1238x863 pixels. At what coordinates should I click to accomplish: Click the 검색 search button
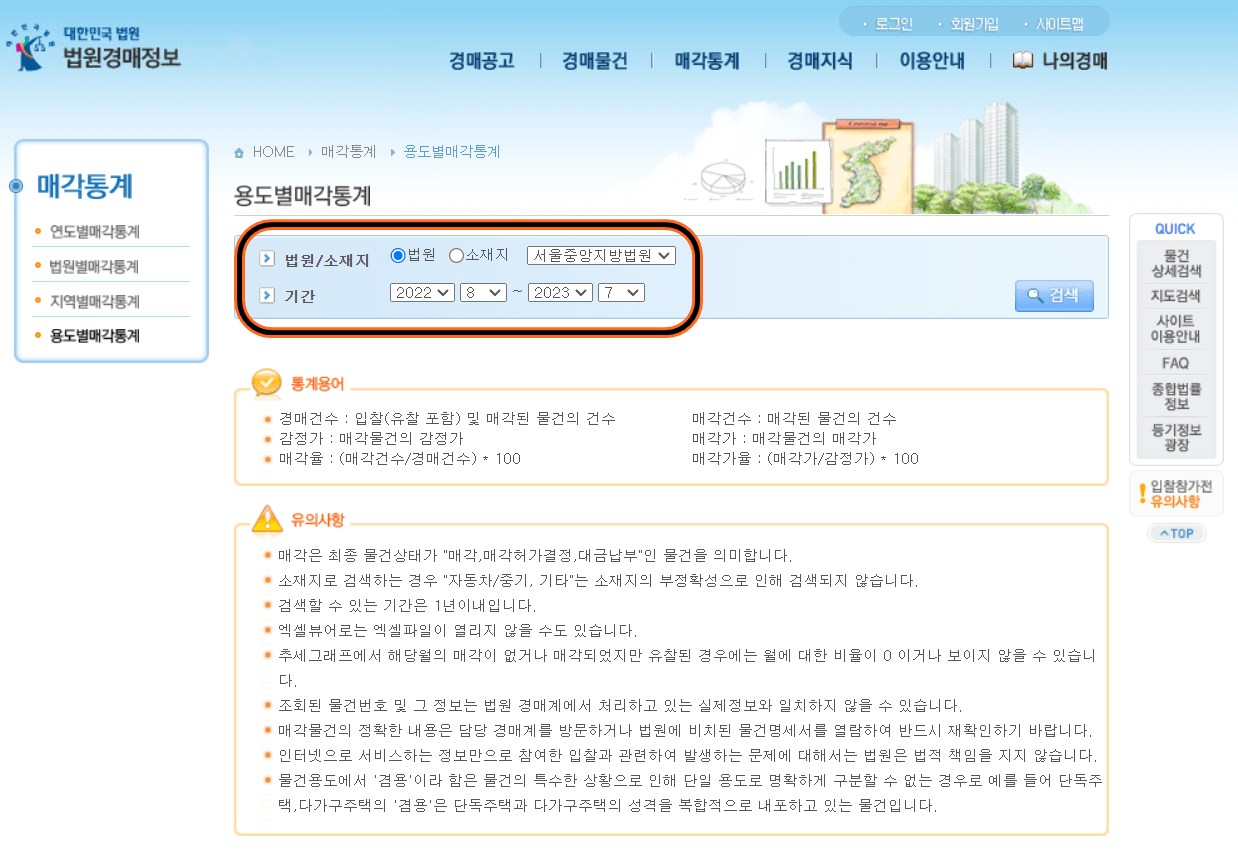(1053, 295)
